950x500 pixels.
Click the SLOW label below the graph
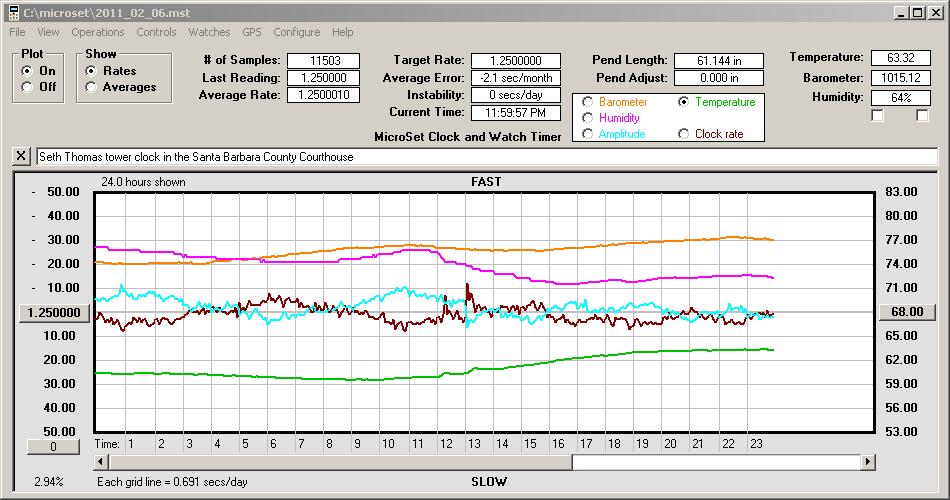488,482
